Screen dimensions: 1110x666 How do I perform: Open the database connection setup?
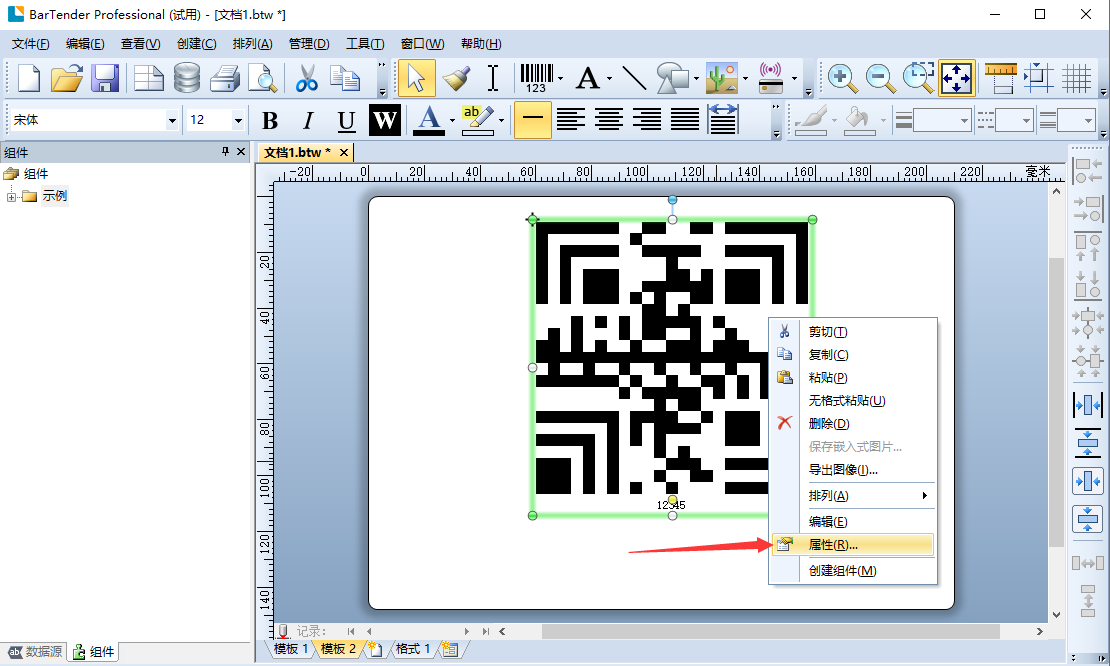[189, 78]
